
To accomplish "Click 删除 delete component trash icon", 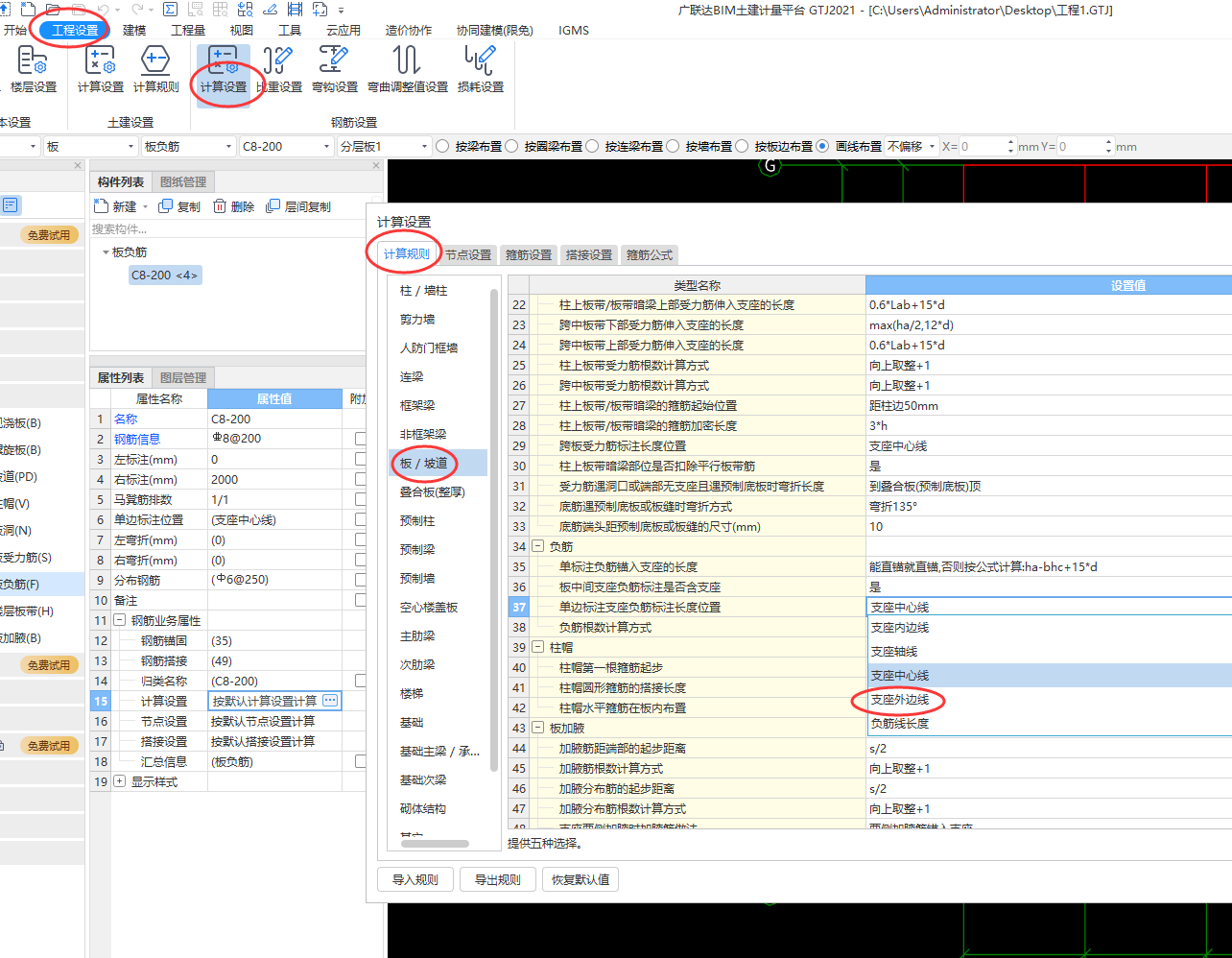I will [220, 206].
